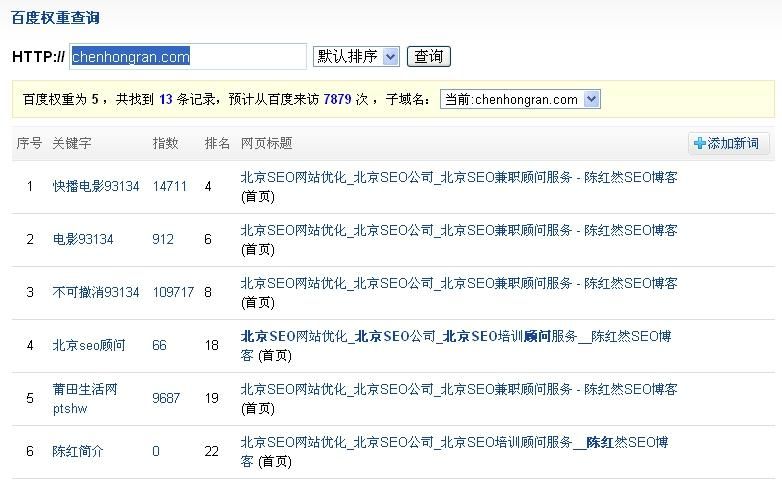Open the 子域名 chenhongran.com dropdown
This screenshot has width=782, height=483.
click(x=520, y=99)
